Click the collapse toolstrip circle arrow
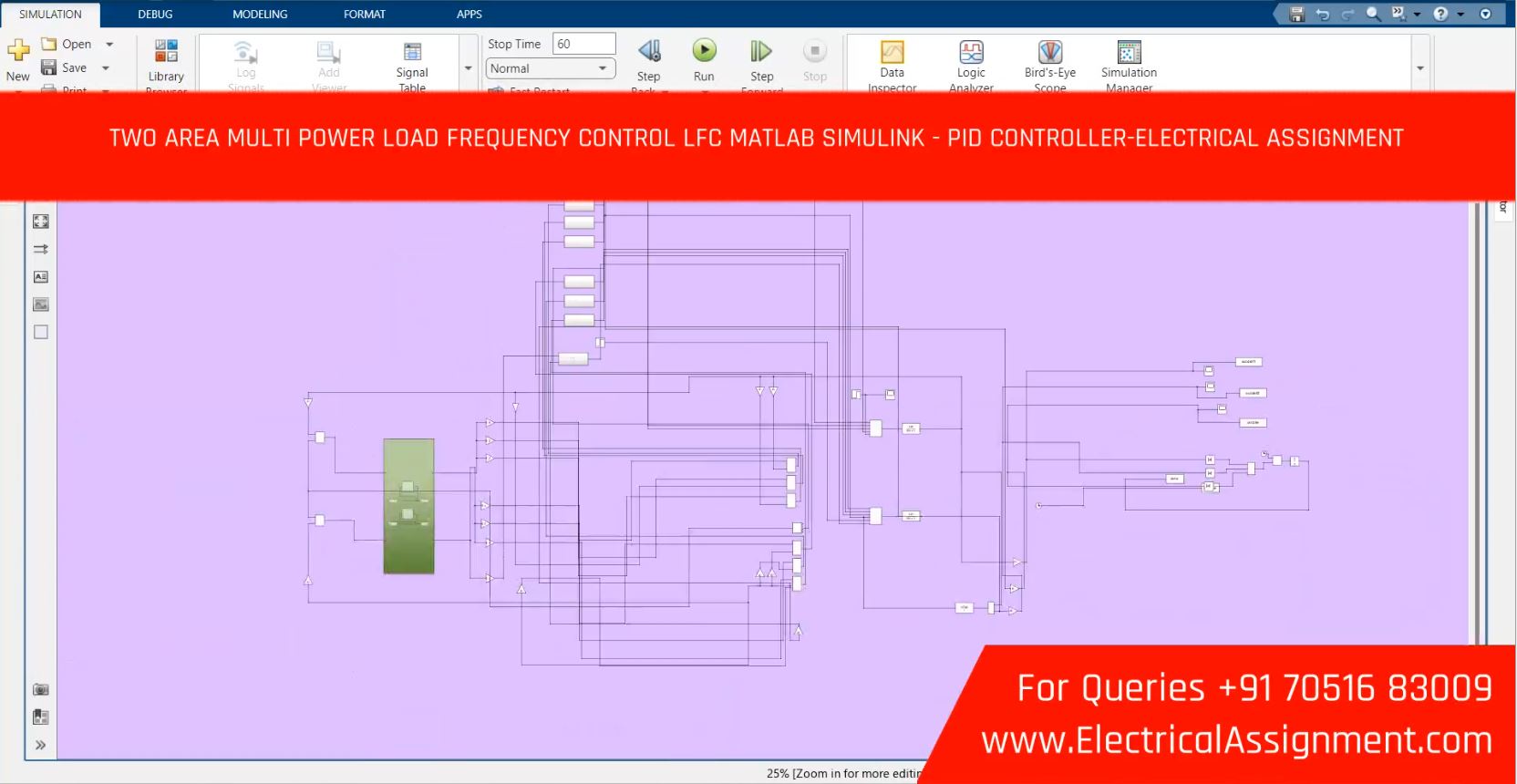1517x784 pixels. point(1485,14)
